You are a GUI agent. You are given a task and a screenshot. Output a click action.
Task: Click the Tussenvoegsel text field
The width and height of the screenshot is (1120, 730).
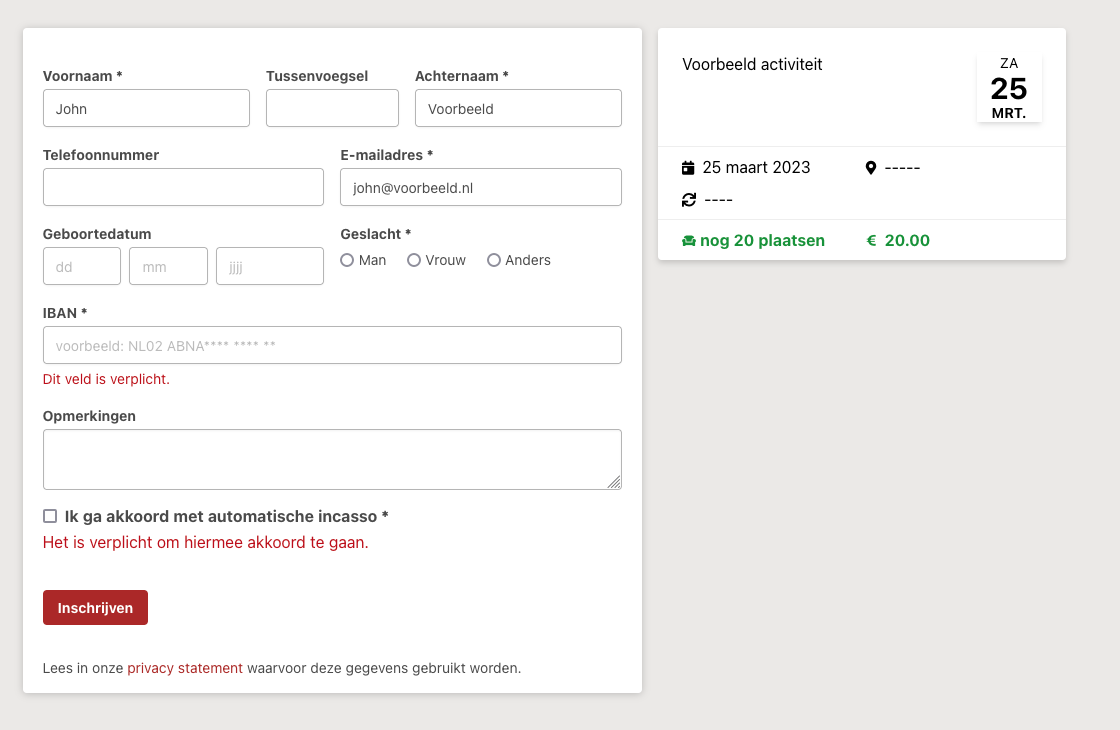[332, 108]
